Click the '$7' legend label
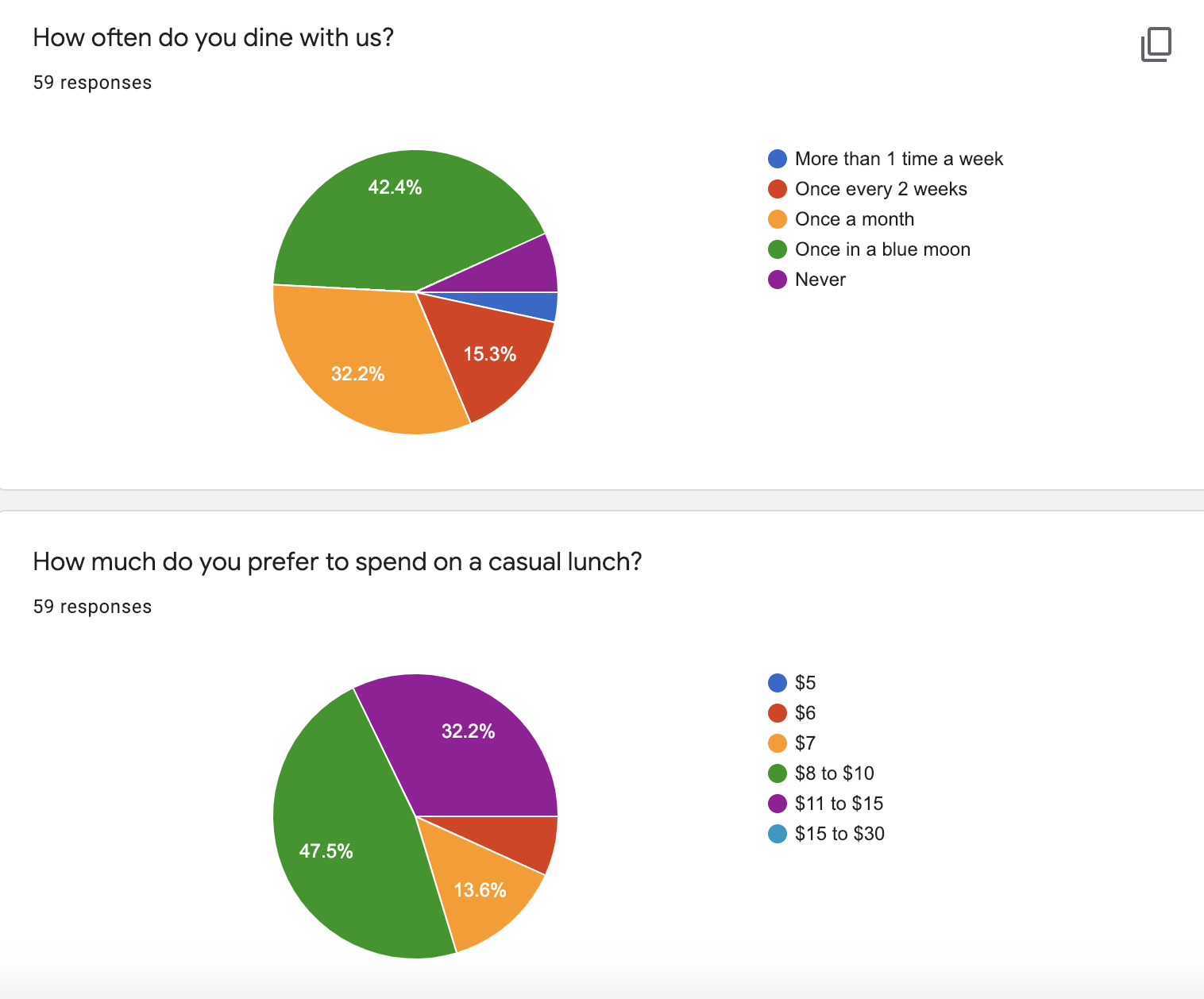This screenshot has width=1204, height=999. pos(805,743)
